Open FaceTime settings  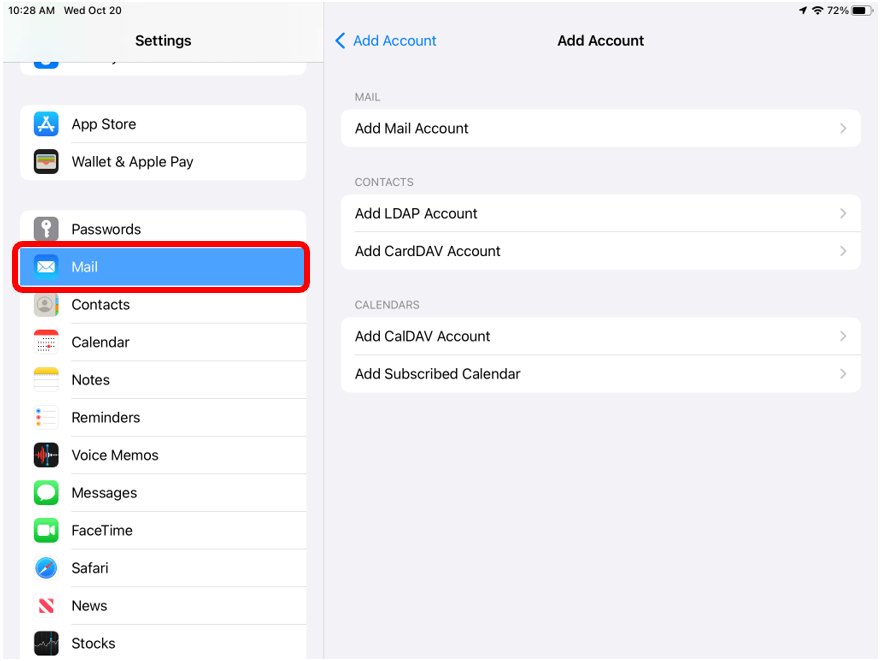163,531
